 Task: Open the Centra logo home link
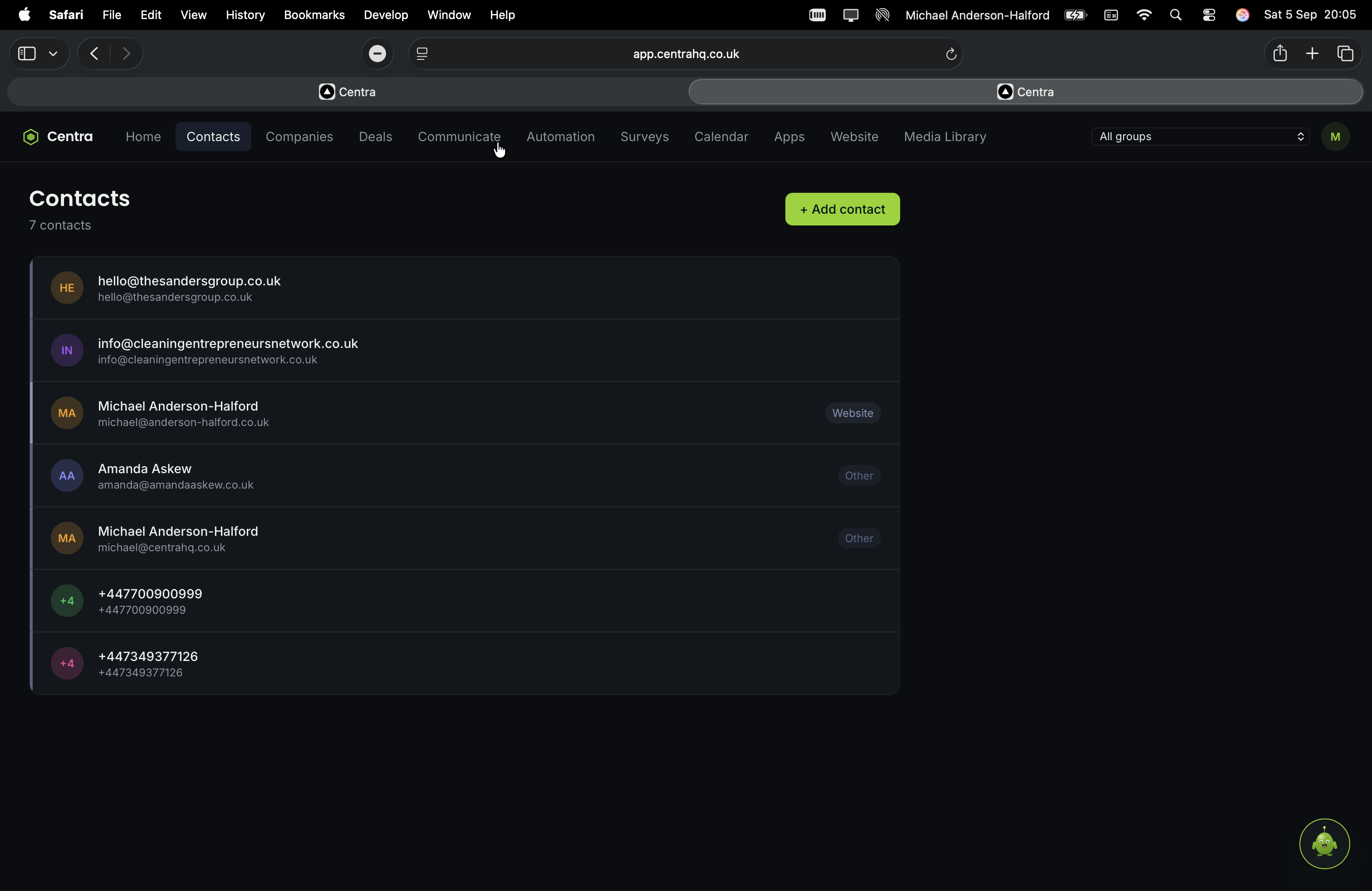coord(58,137)
